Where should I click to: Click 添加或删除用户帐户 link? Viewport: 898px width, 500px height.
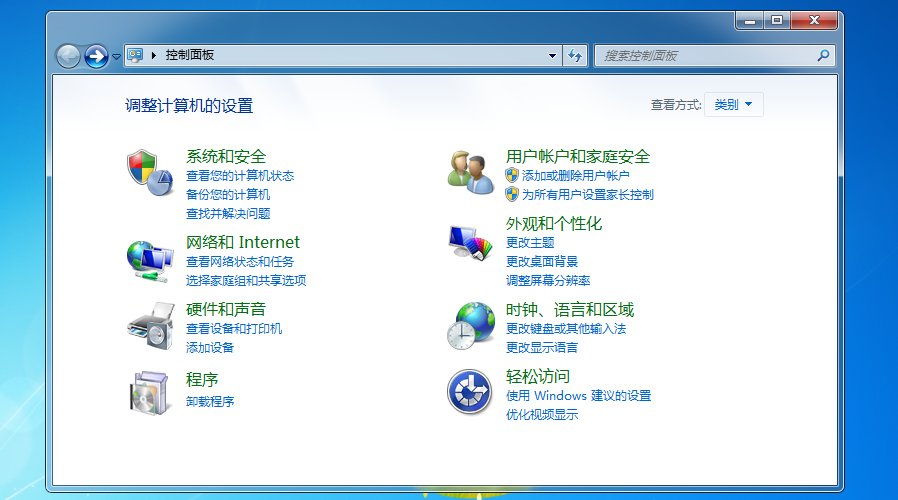pos(575,176)
